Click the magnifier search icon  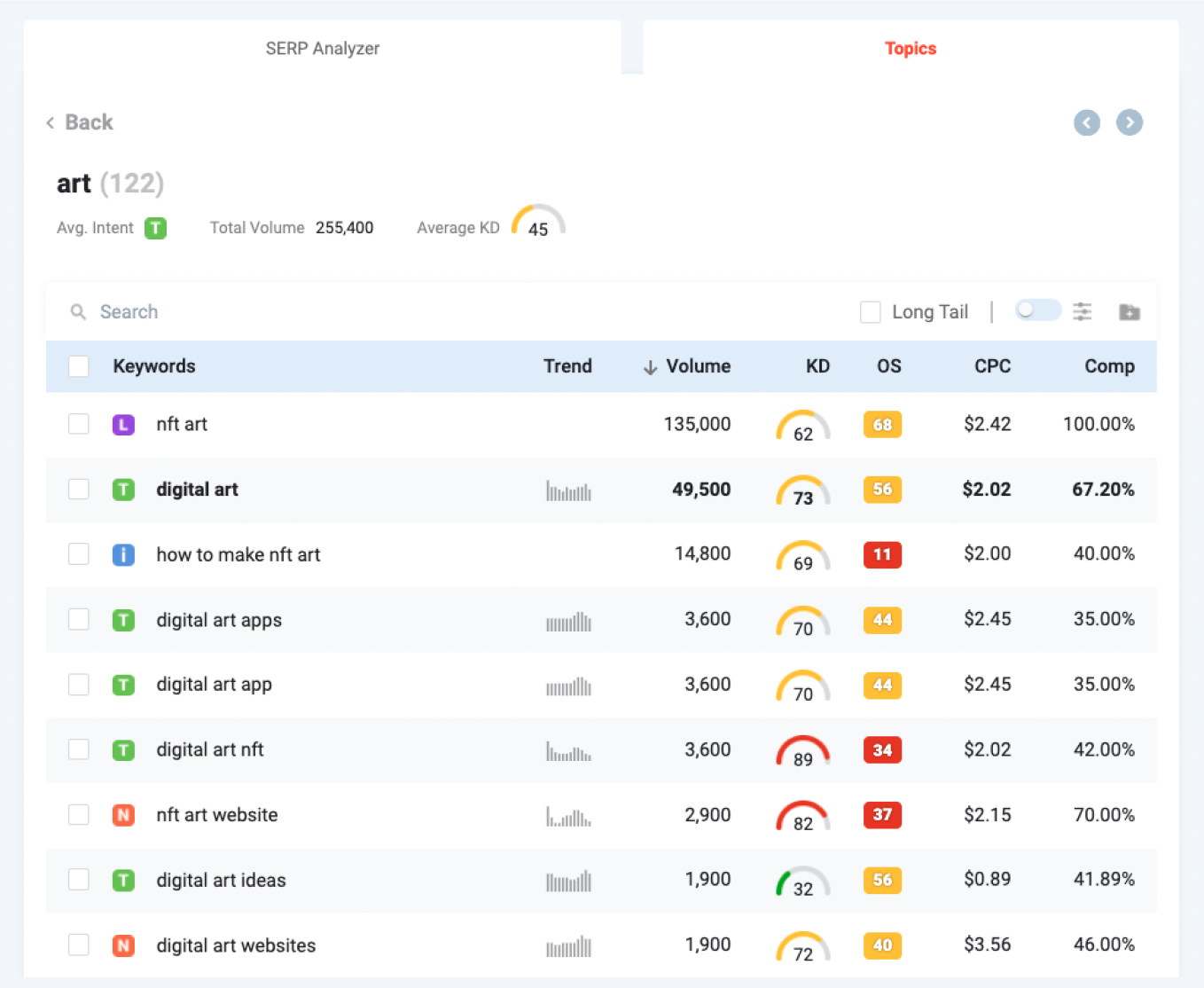click(78, 312)
